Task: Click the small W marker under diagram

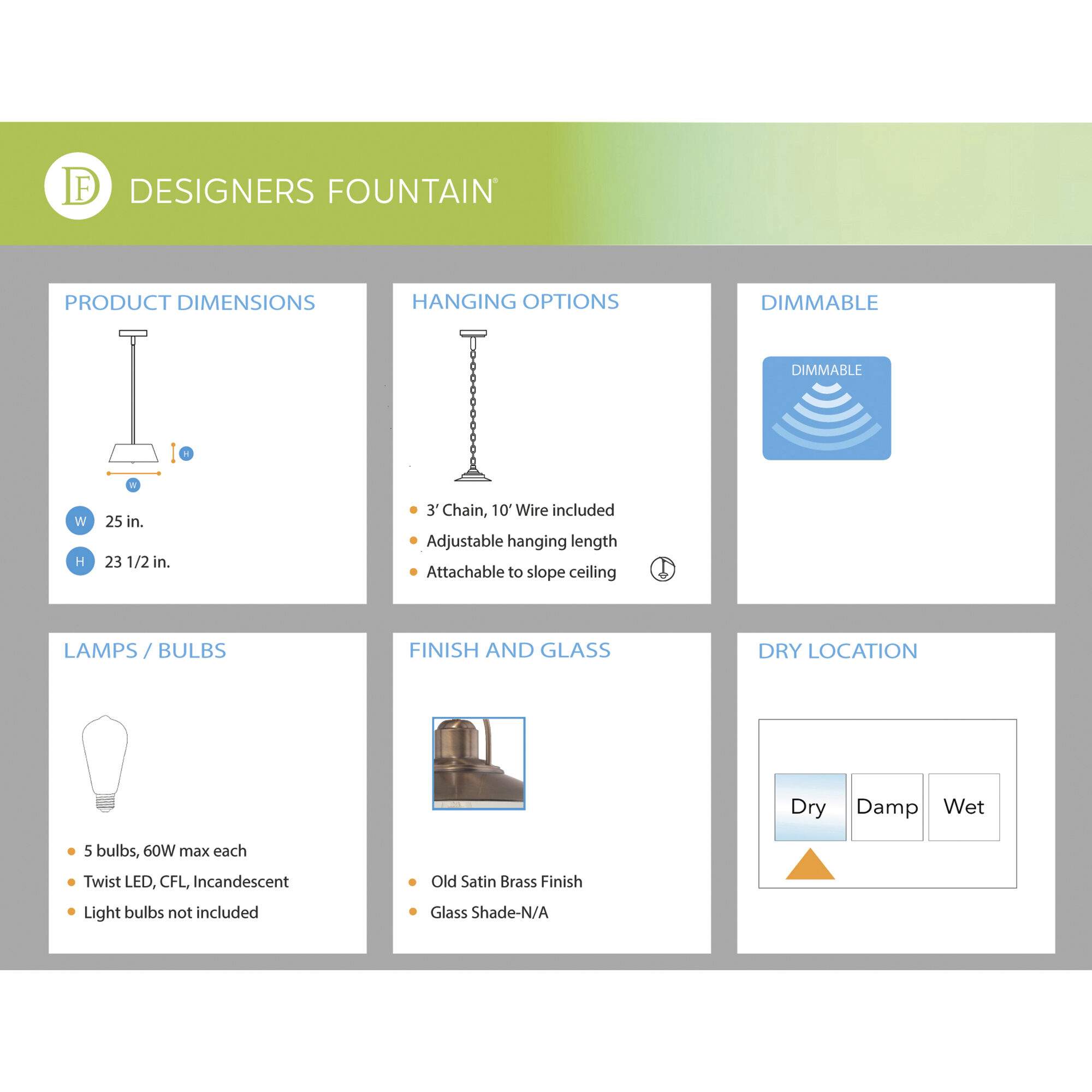Action: 133,485
